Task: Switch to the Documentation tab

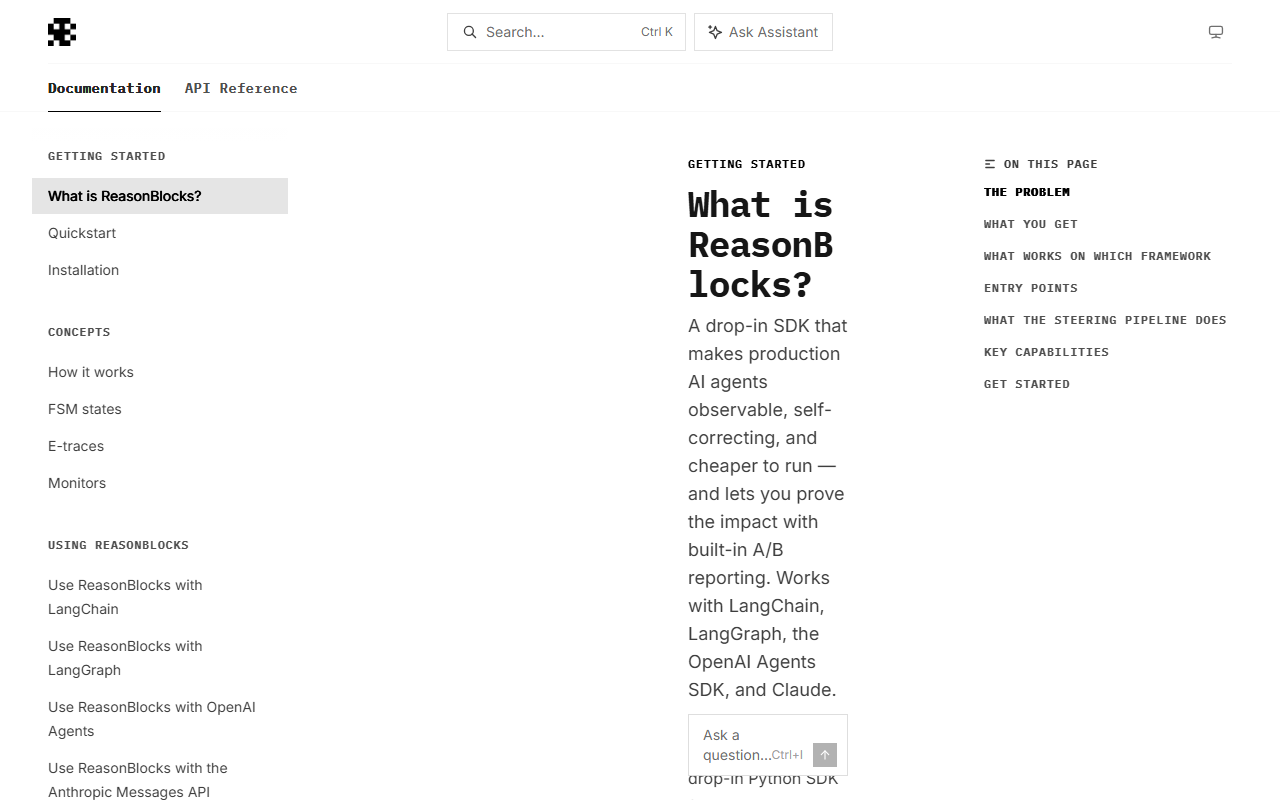Action: 104,88
